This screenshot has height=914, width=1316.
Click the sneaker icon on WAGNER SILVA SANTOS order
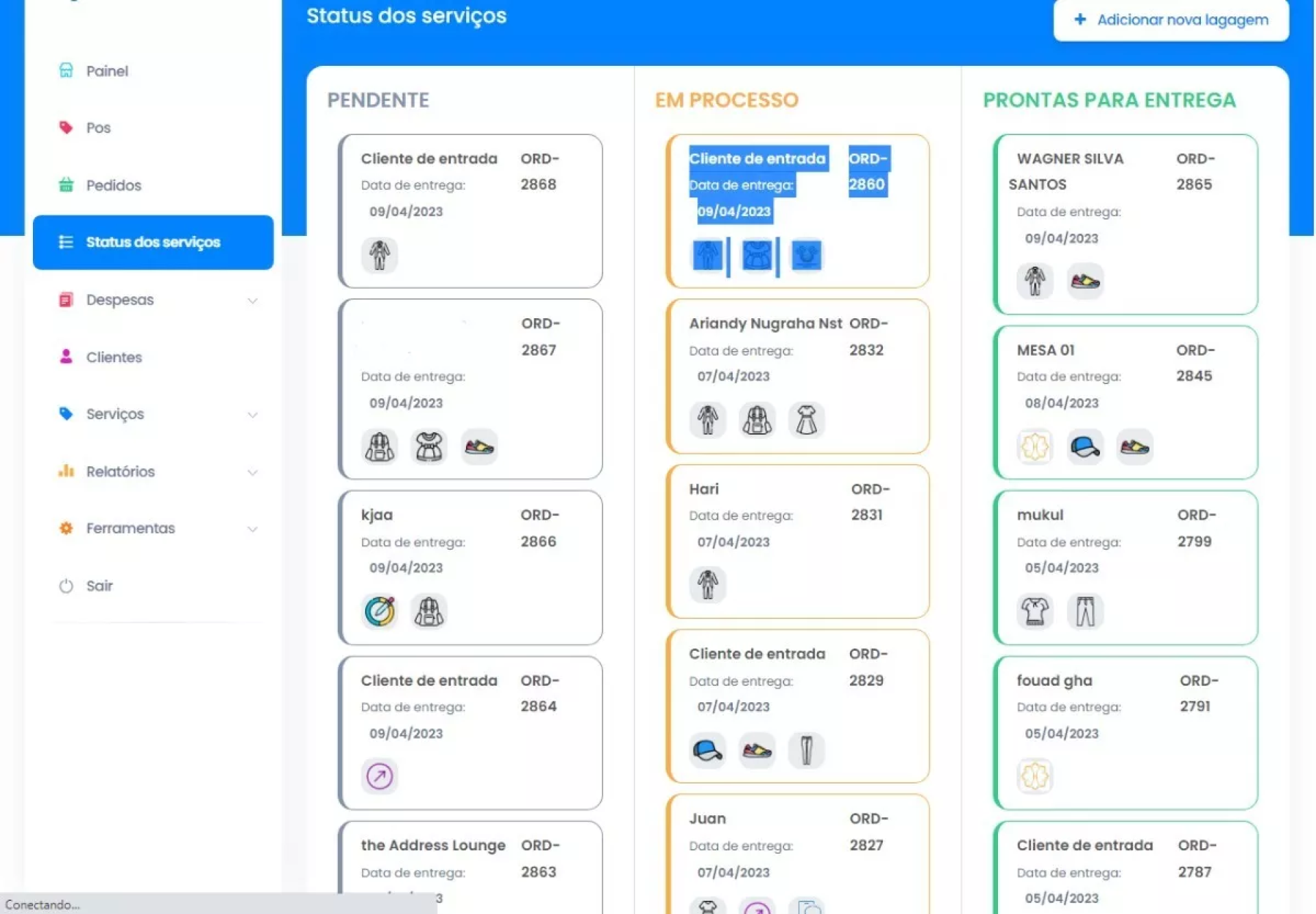click(1084, 281)
